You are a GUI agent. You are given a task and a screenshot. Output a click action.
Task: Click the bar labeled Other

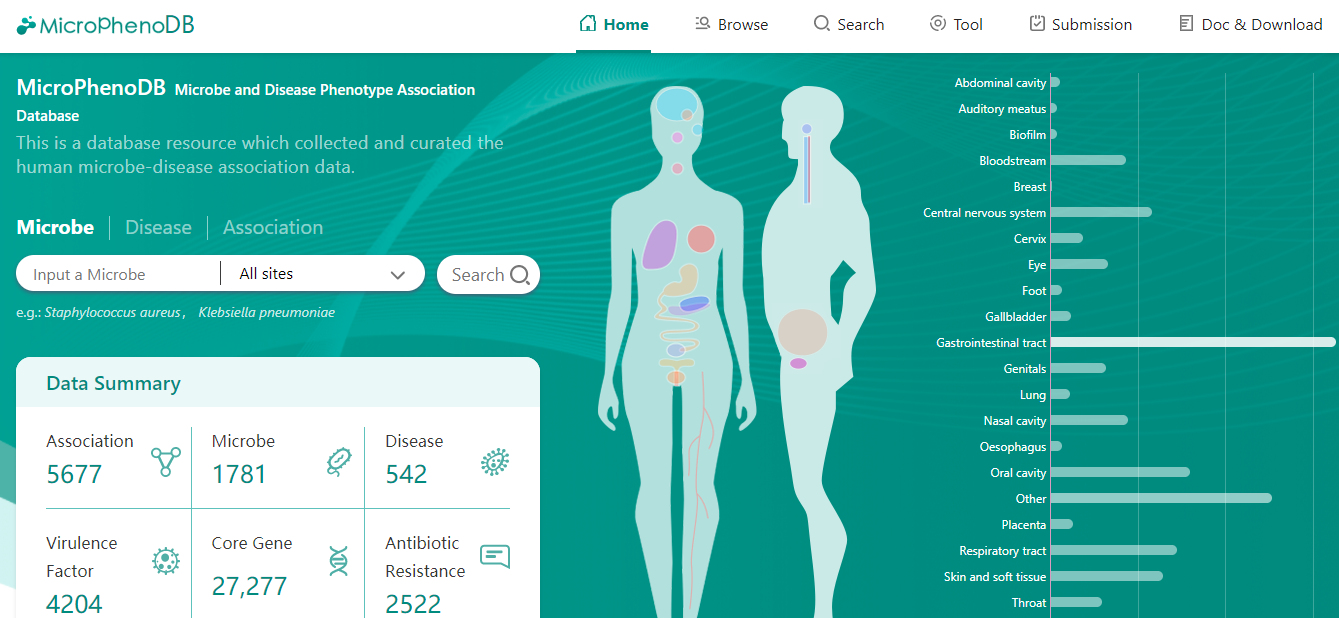pos(1161,498)
